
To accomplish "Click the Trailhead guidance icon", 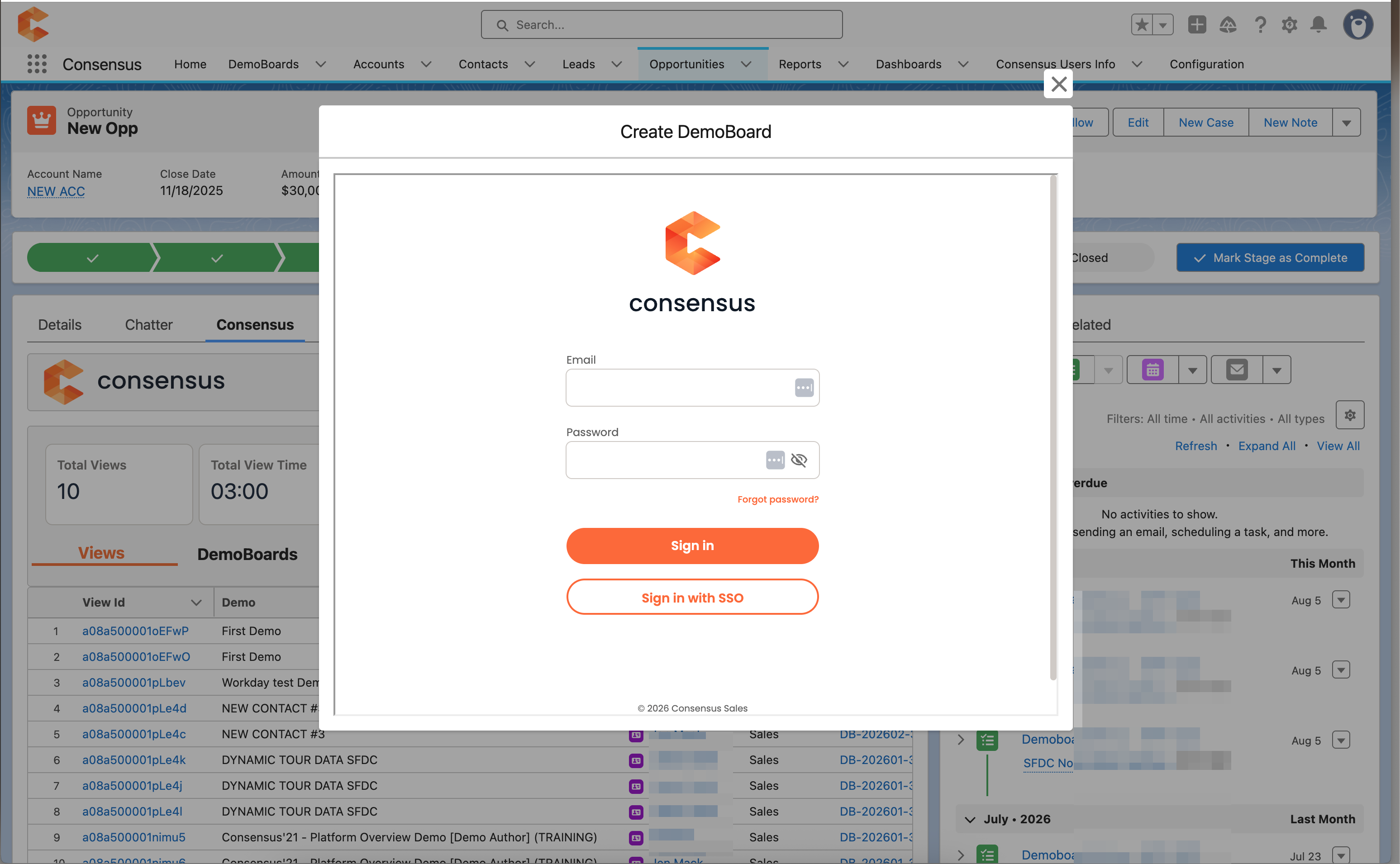I will [1228, 24].
